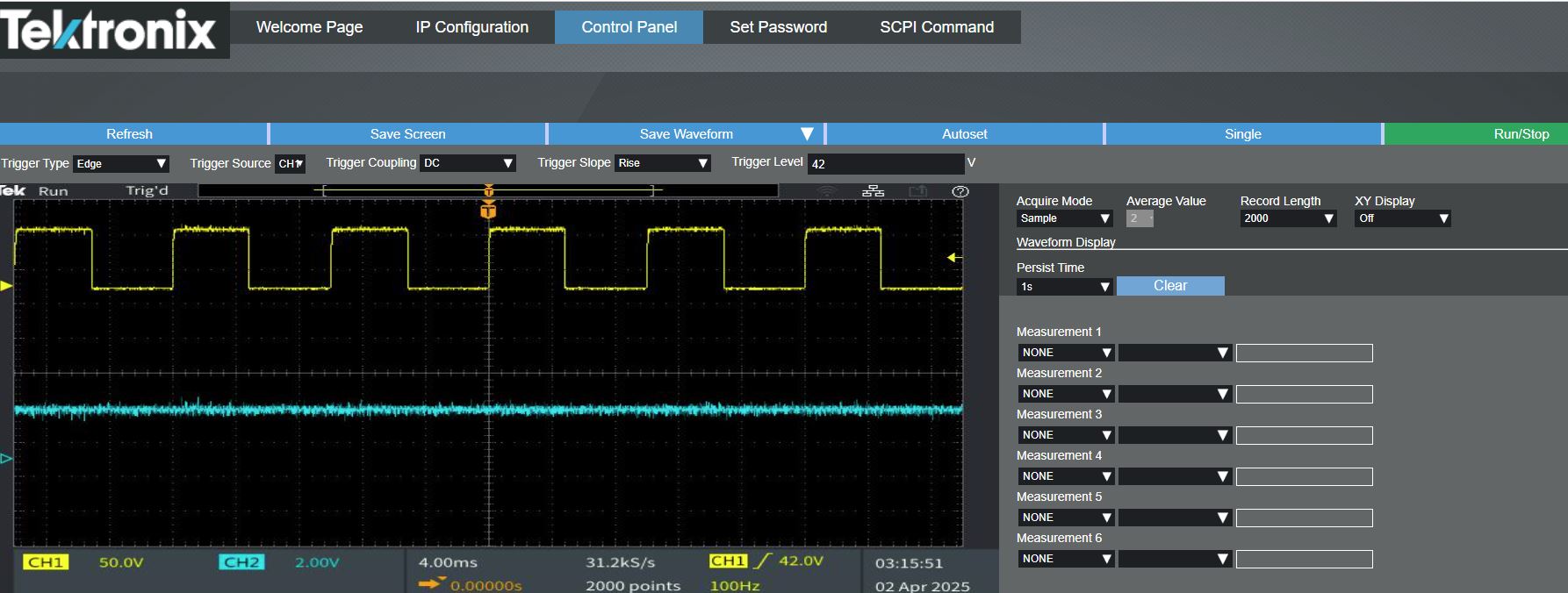Open the IP Configuration tab
1568x593 pixels.
(471, 27)
